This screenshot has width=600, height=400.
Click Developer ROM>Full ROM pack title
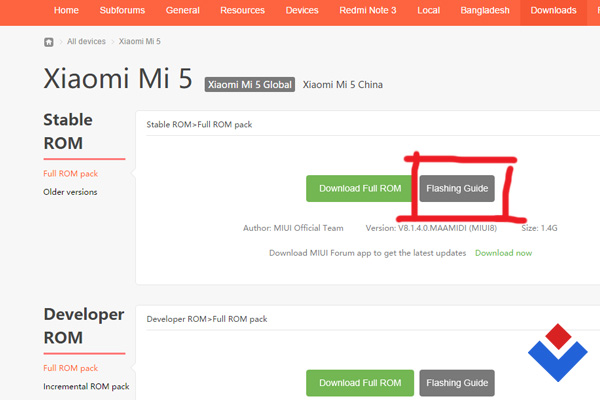tap(207, 319)
